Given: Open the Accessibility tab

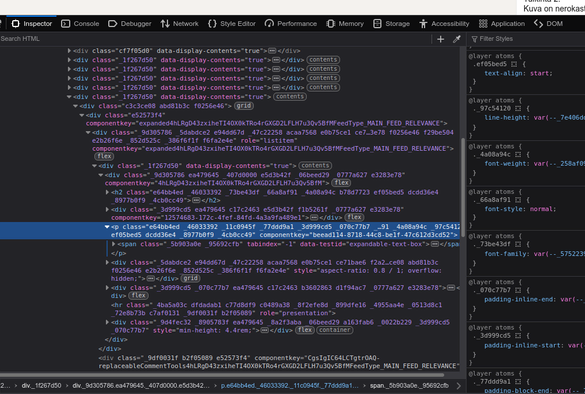Looking at the screenshot, I should 444,24.
